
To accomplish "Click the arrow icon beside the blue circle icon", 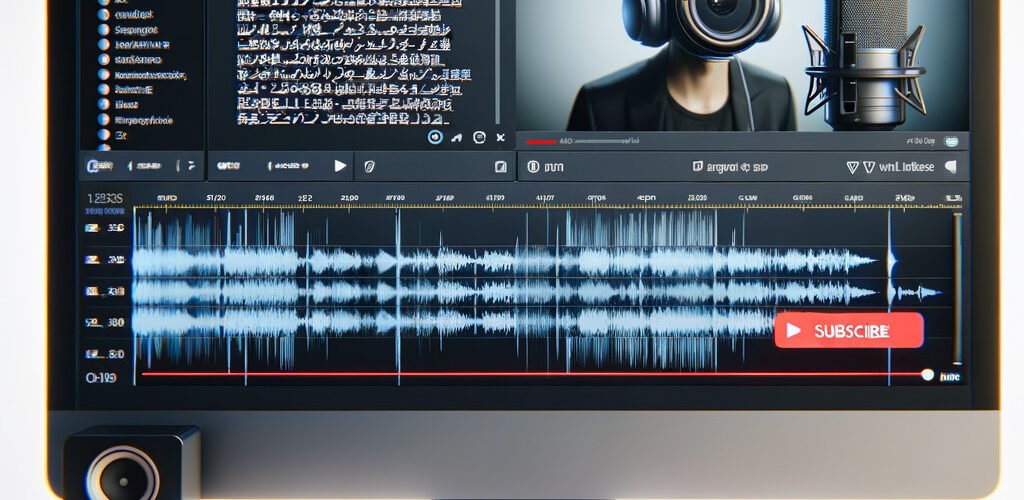I will (x=457, y=137).
